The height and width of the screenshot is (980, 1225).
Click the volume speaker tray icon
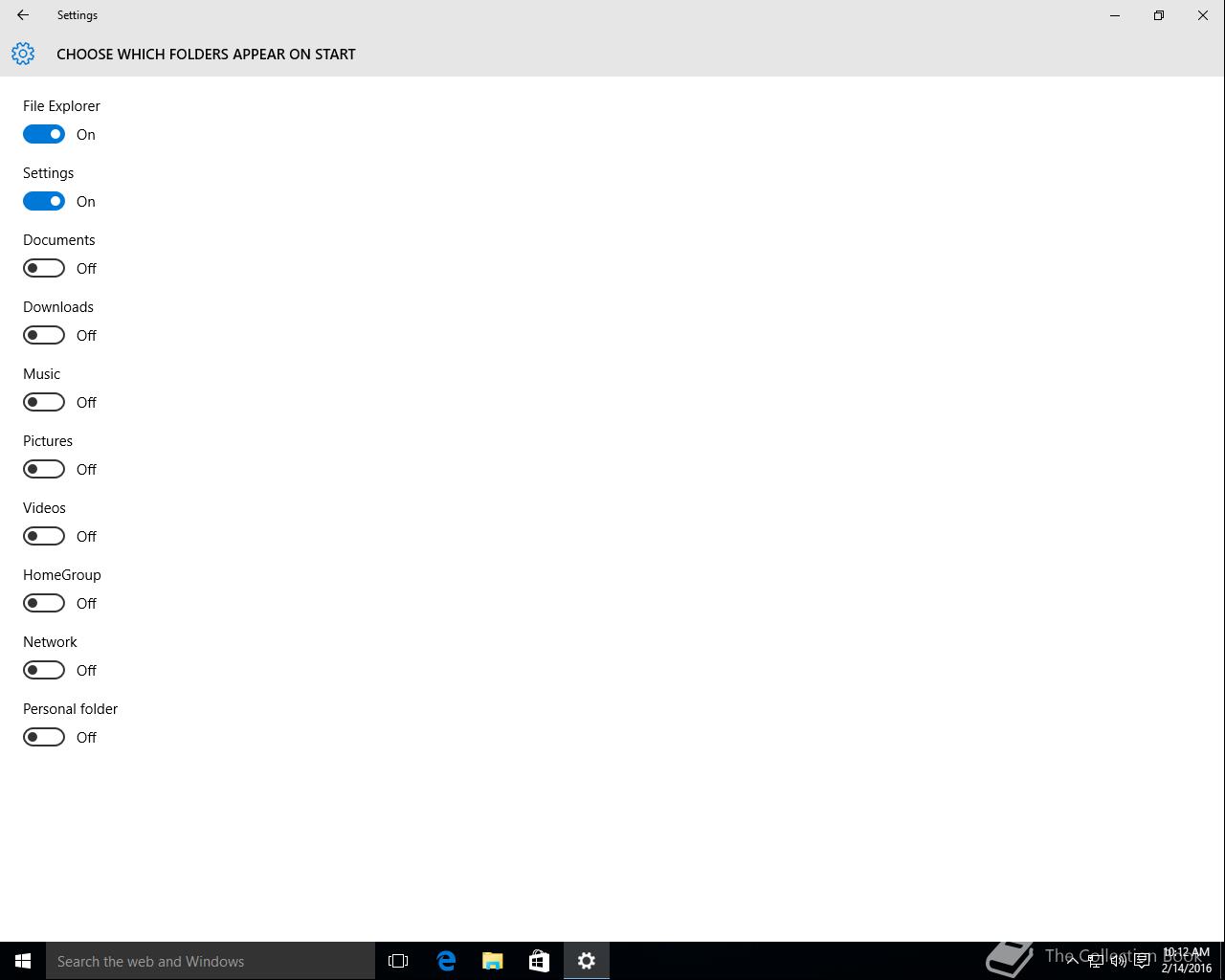coord(1118,961)
